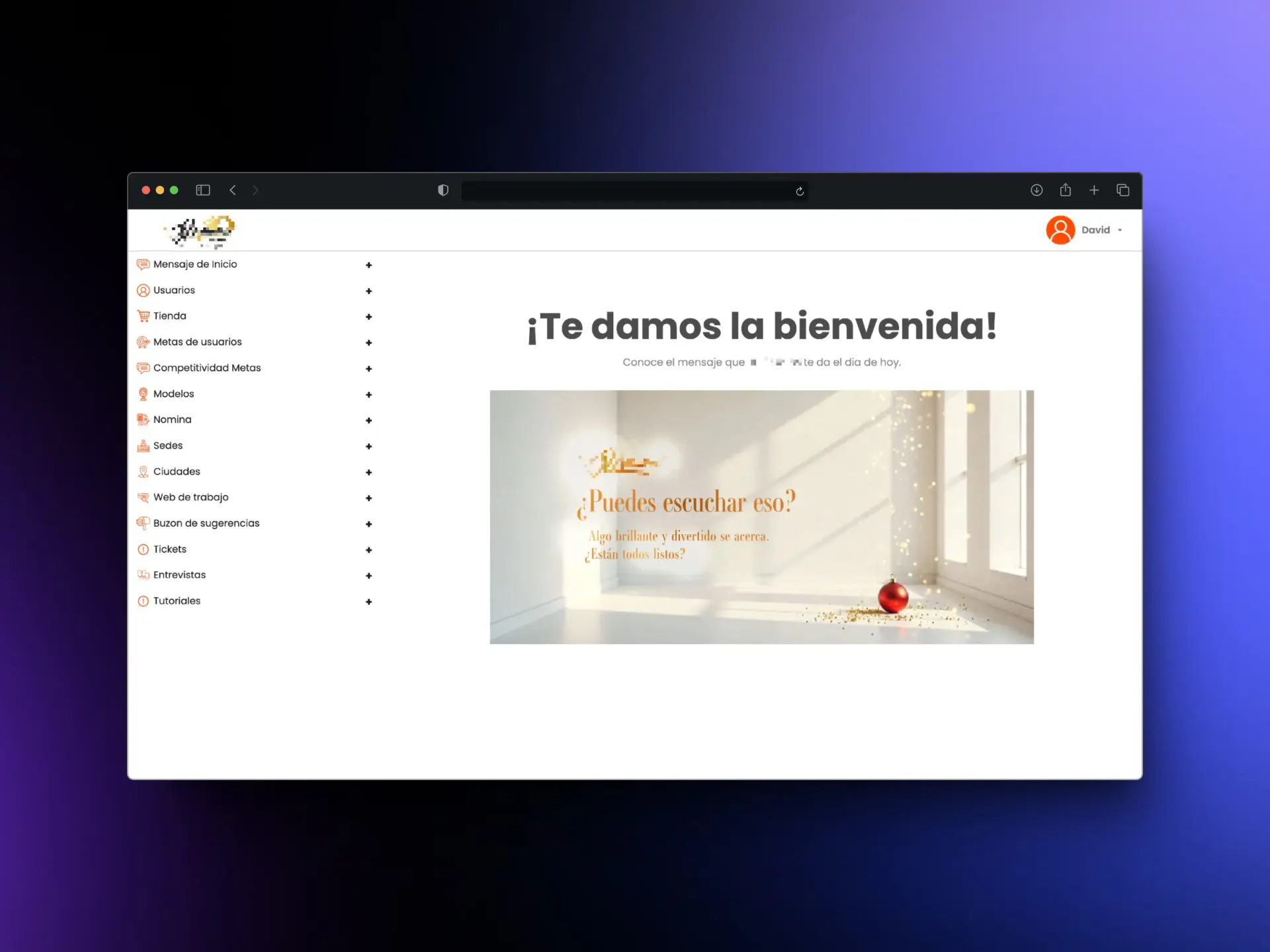The height and width of the screenshot is (952, 1270).
Task: Select the Ciudades label
Action: click(x=177, y=471)
